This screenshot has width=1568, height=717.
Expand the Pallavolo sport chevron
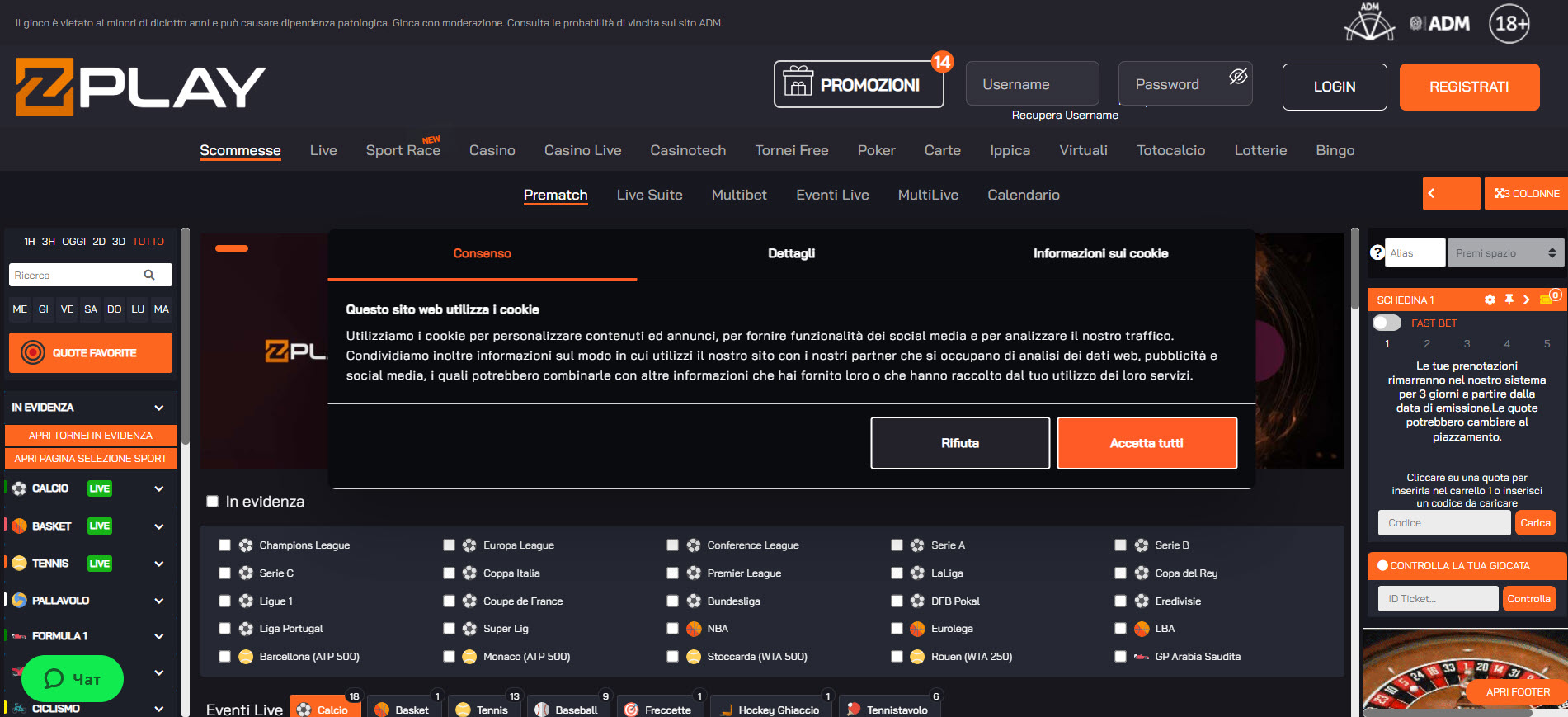(159, 601)
